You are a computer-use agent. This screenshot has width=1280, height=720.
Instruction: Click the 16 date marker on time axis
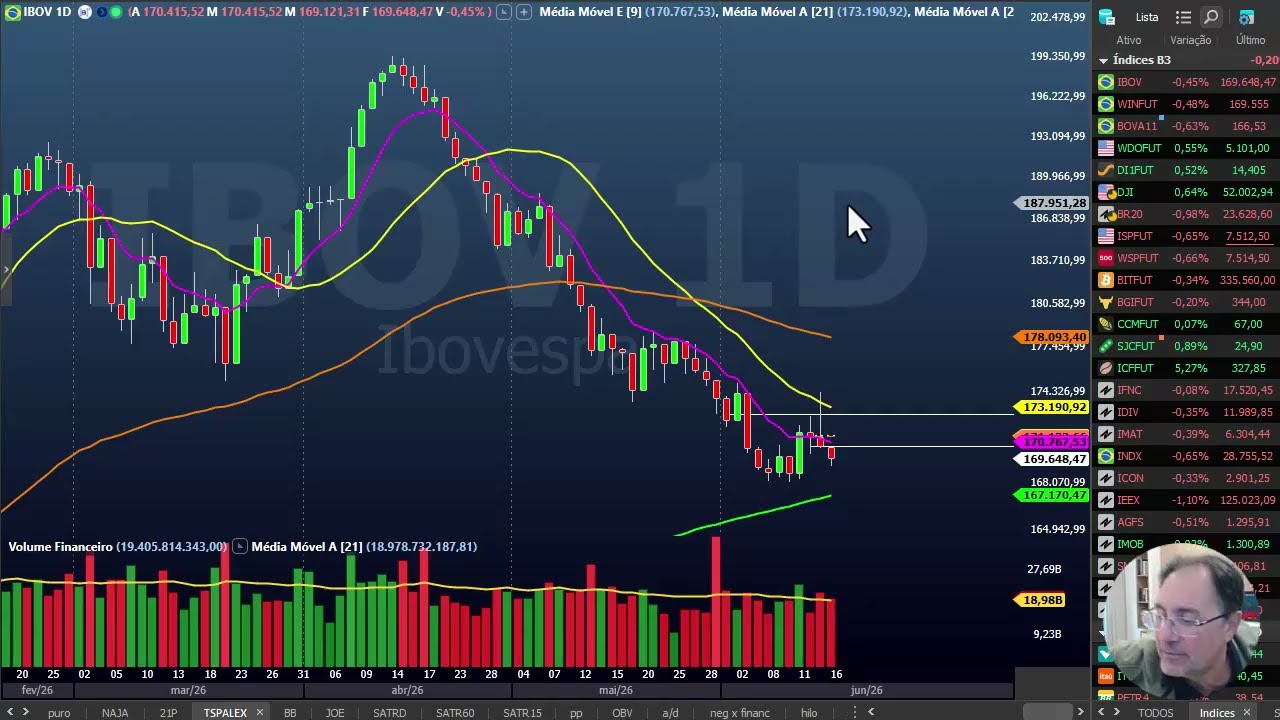tap(836, 674)
